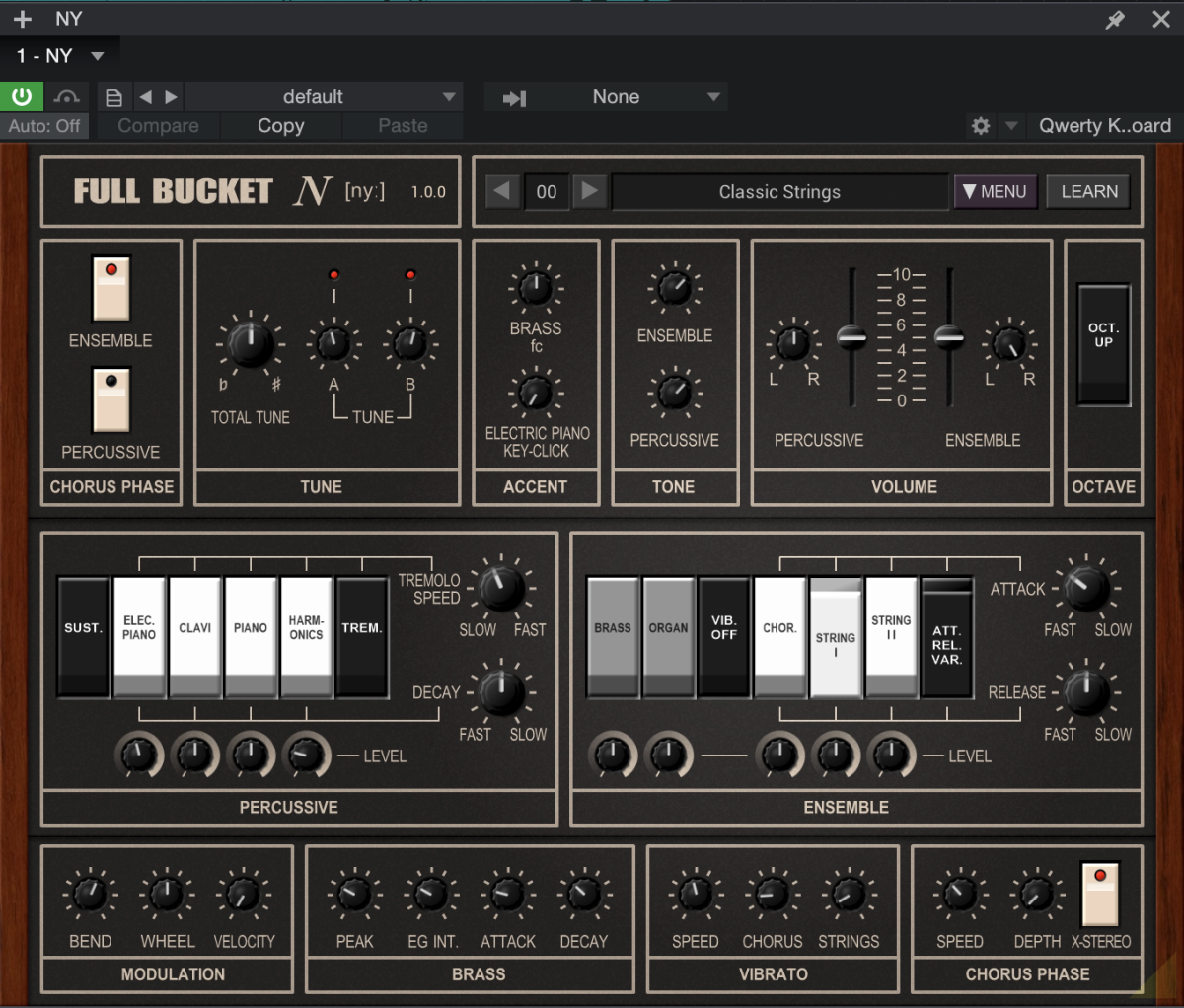Toggle the TREM. rocker switch

tap(362, 637)
